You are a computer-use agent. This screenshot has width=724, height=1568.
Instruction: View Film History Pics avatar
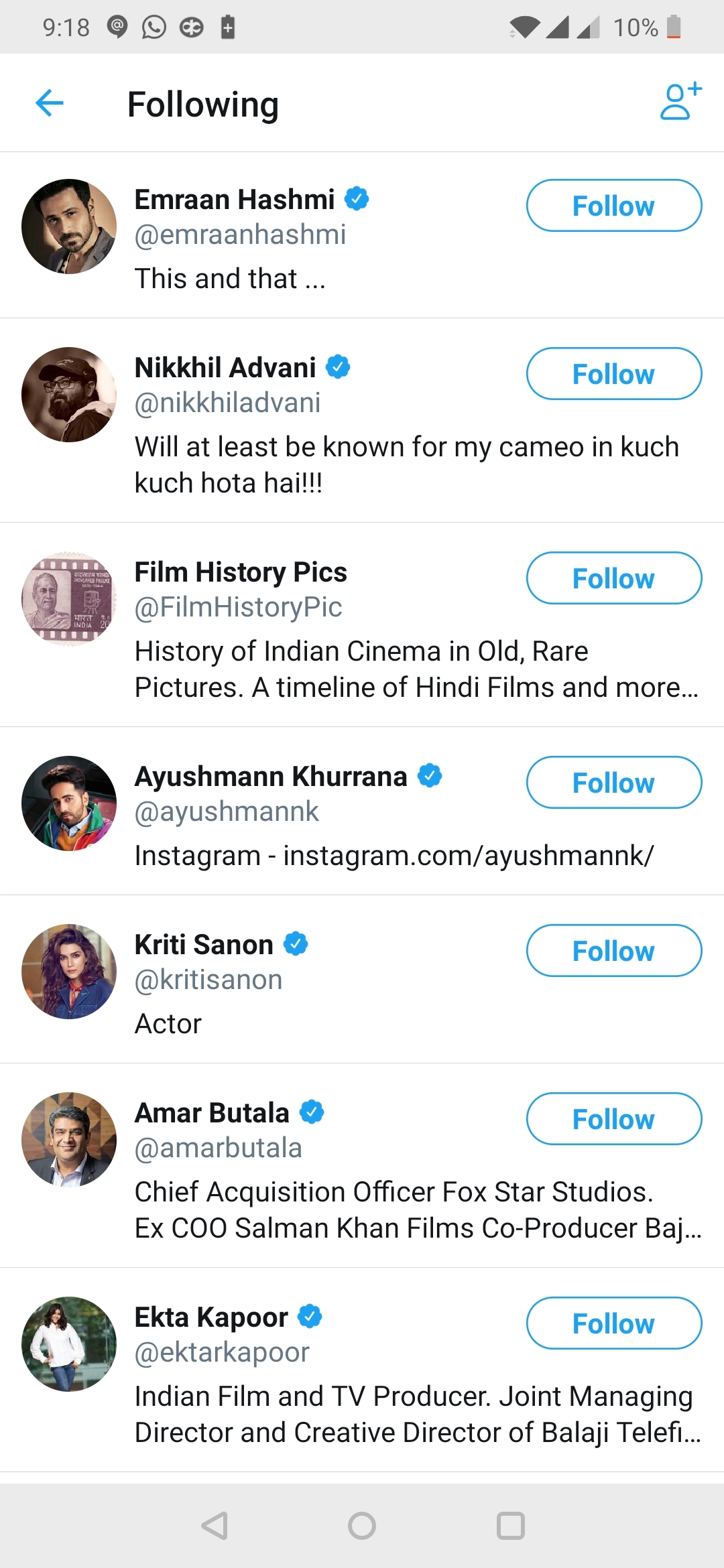tap(69, 599)
